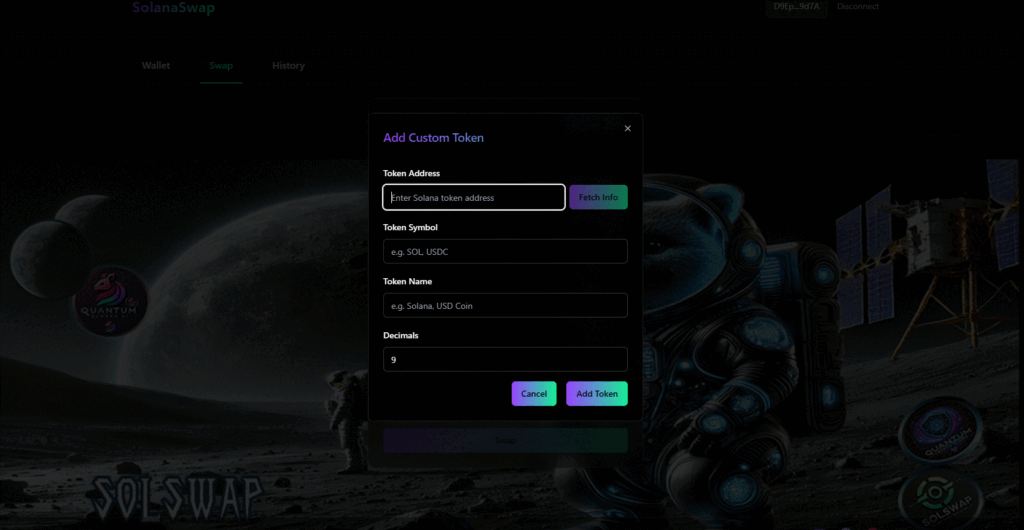The image size is (1024, 530).
Task: Click the Decimals field showing 9
Action: tap(505, 360)
